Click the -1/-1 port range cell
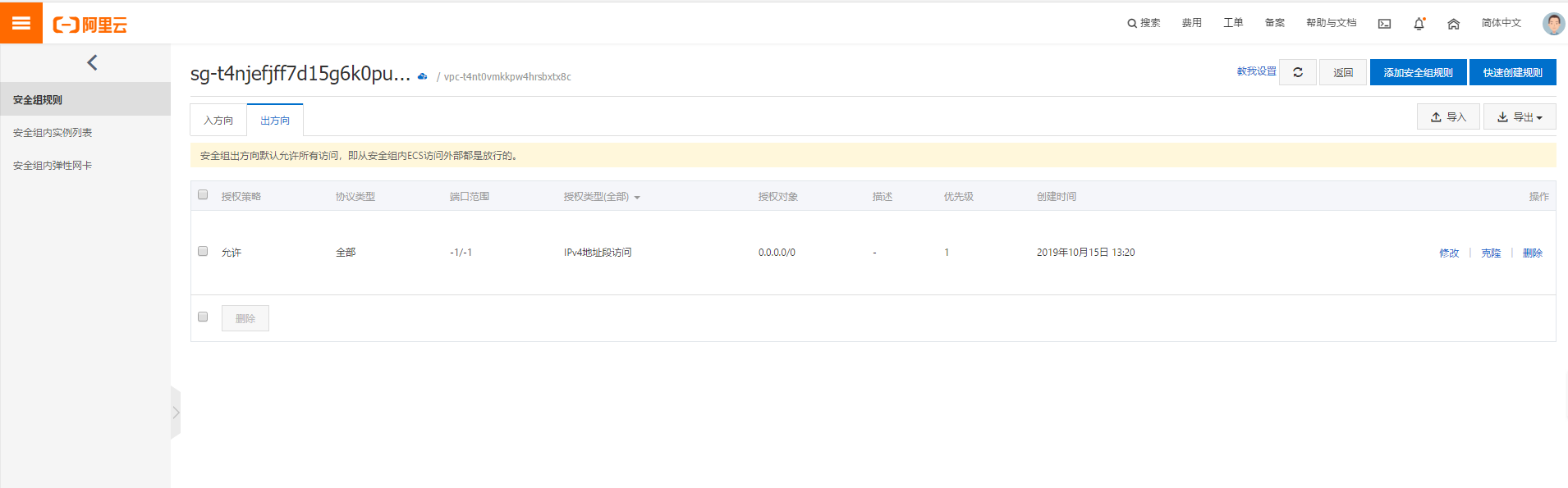 point(461,253)
